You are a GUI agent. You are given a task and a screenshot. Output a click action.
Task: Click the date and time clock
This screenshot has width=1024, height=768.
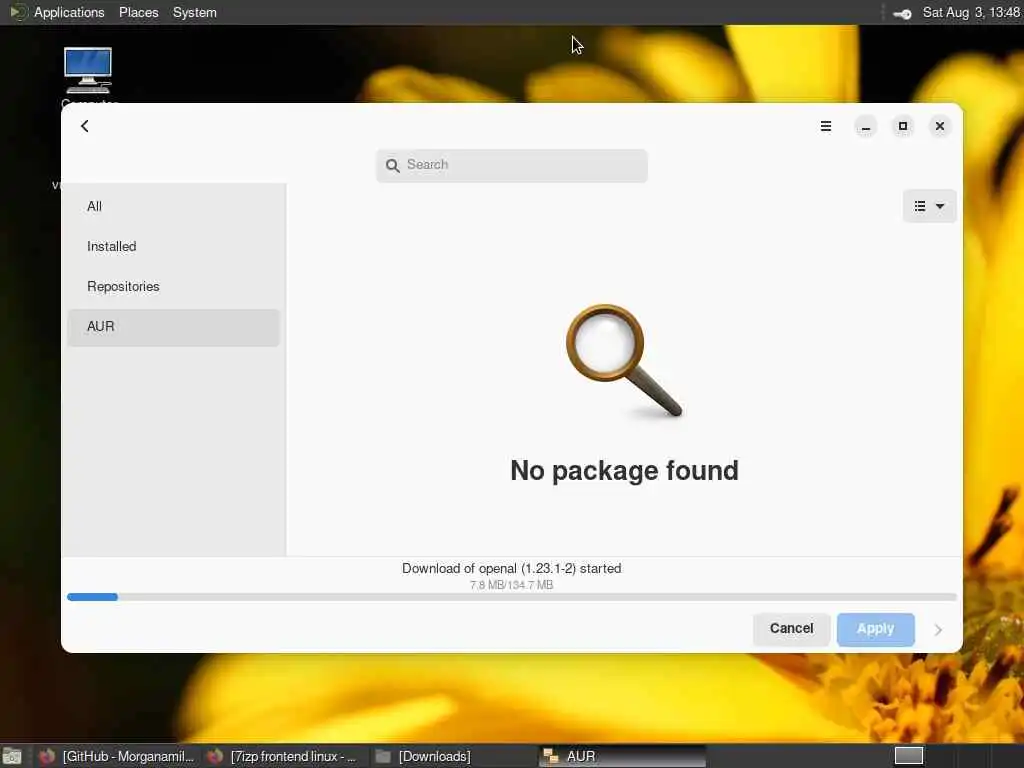tap(971, 12)
